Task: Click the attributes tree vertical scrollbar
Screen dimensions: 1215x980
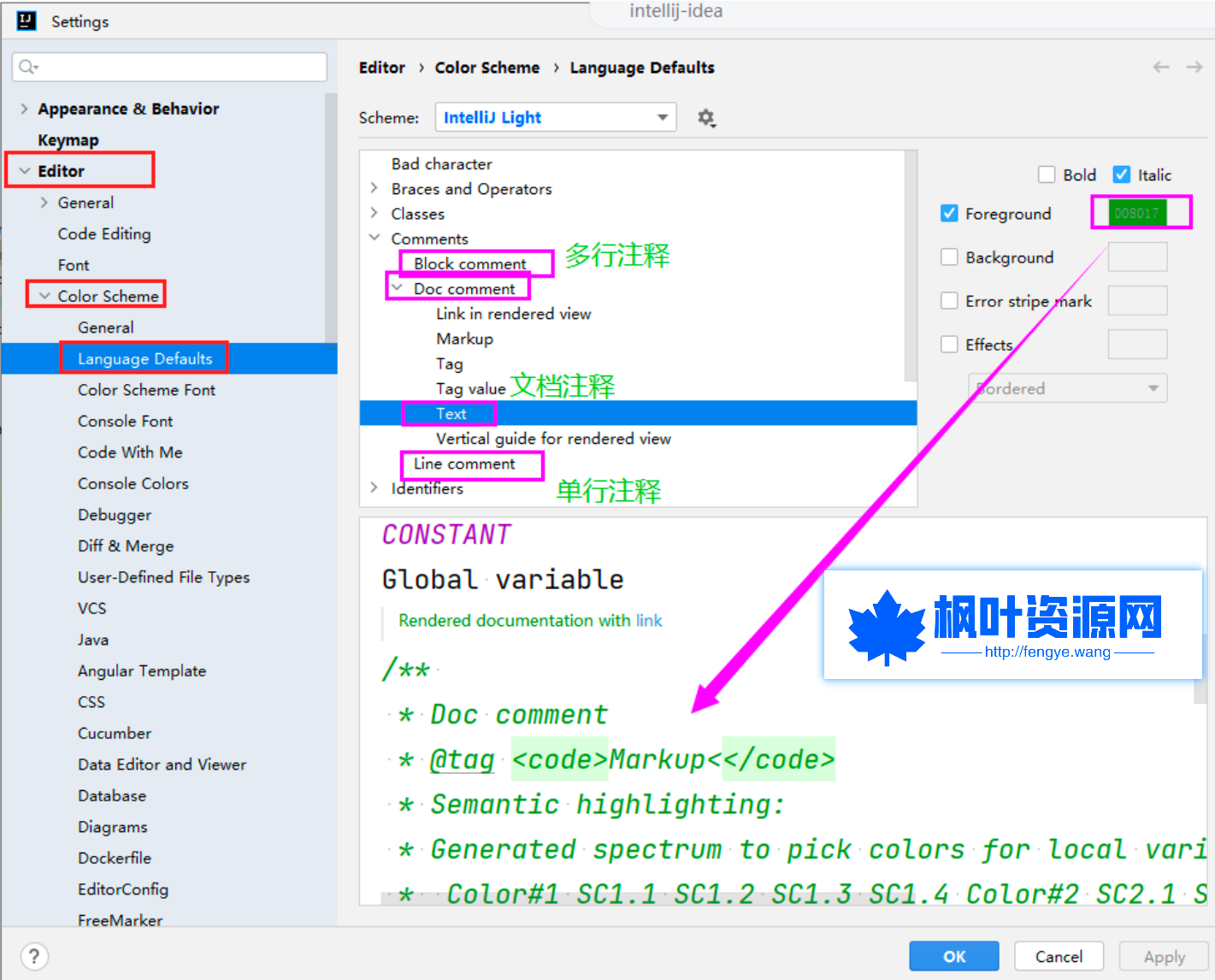Action: (911, 265)
